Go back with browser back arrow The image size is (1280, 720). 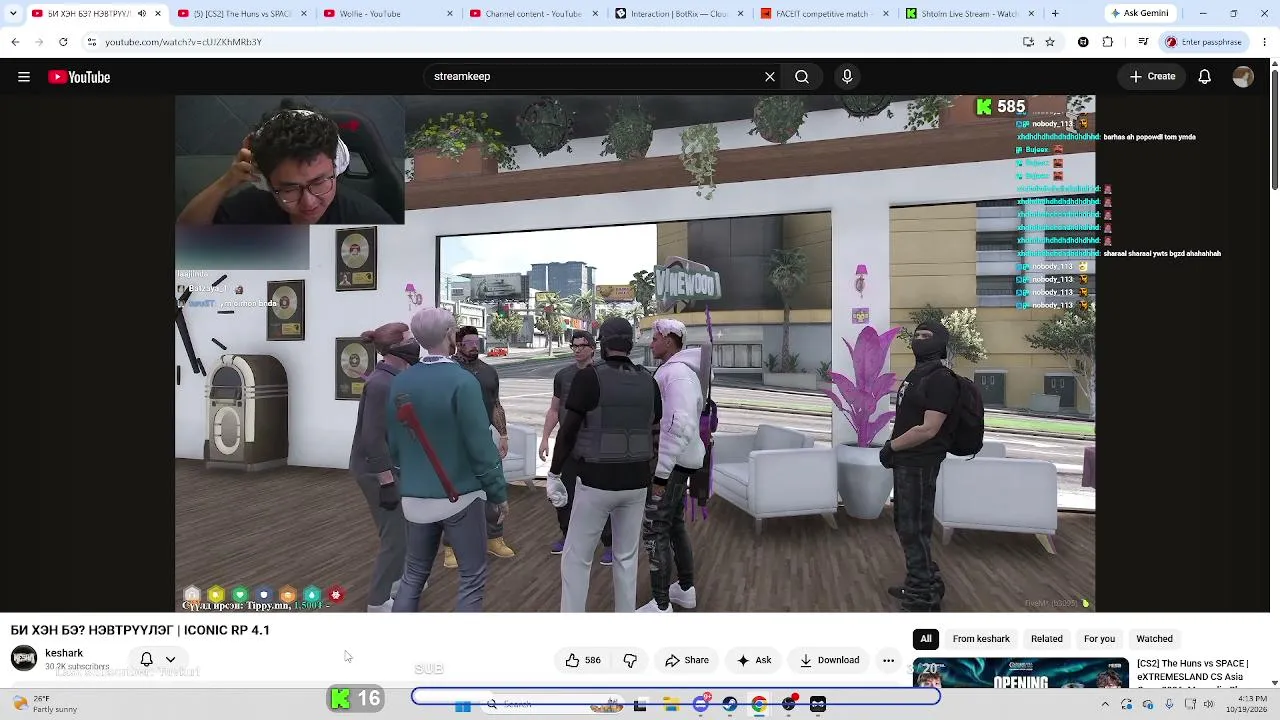(15, 42)
